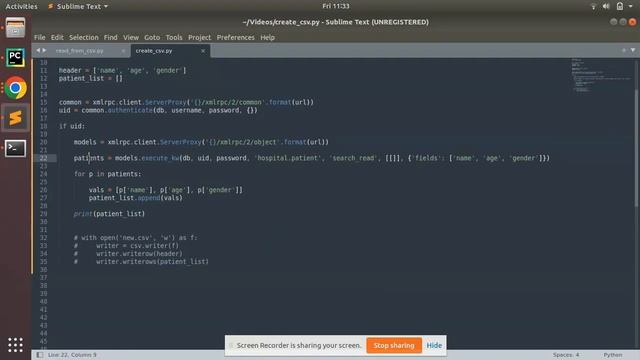Image resolution: width=640 pixels, height=360 pixels.
Task: Click the authenticate method on line 16
Action: pyautogui.click(x=130, y=110)
